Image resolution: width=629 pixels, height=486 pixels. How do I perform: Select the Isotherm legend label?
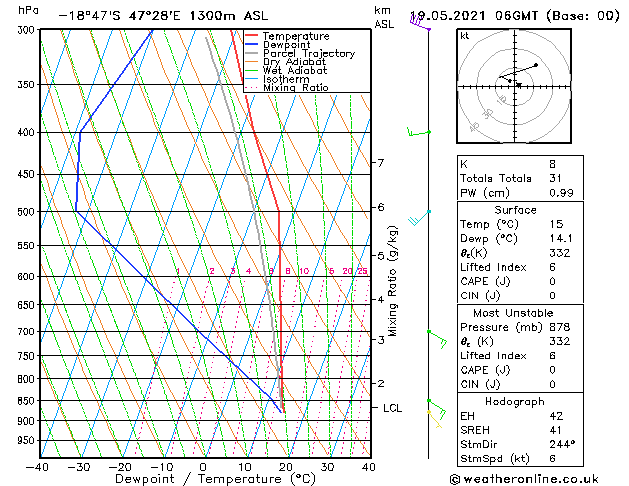click(286, 79)
